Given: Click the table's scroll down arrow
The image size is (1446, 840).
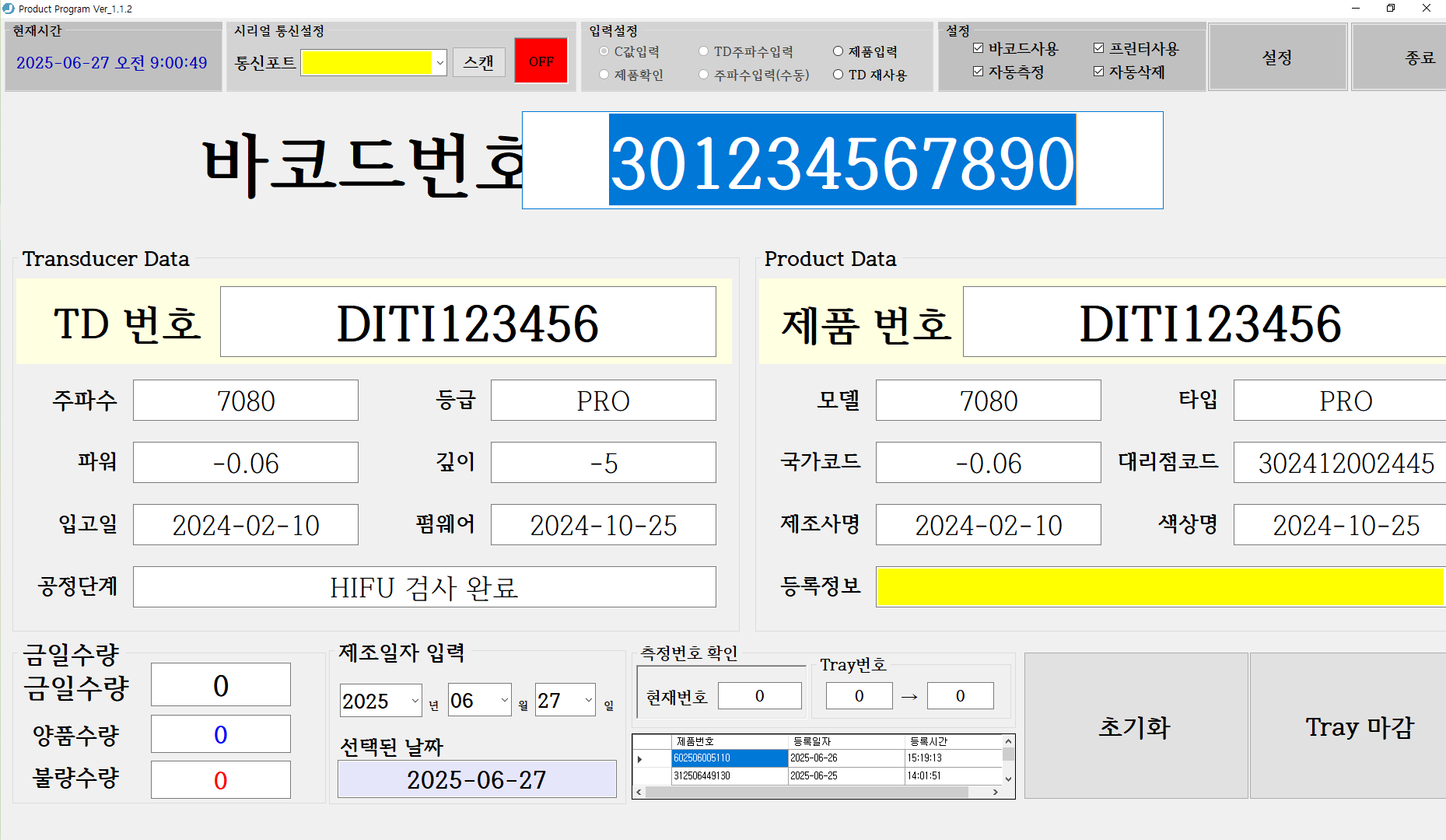Looking at the screenshot, I should click(1008, 779).
